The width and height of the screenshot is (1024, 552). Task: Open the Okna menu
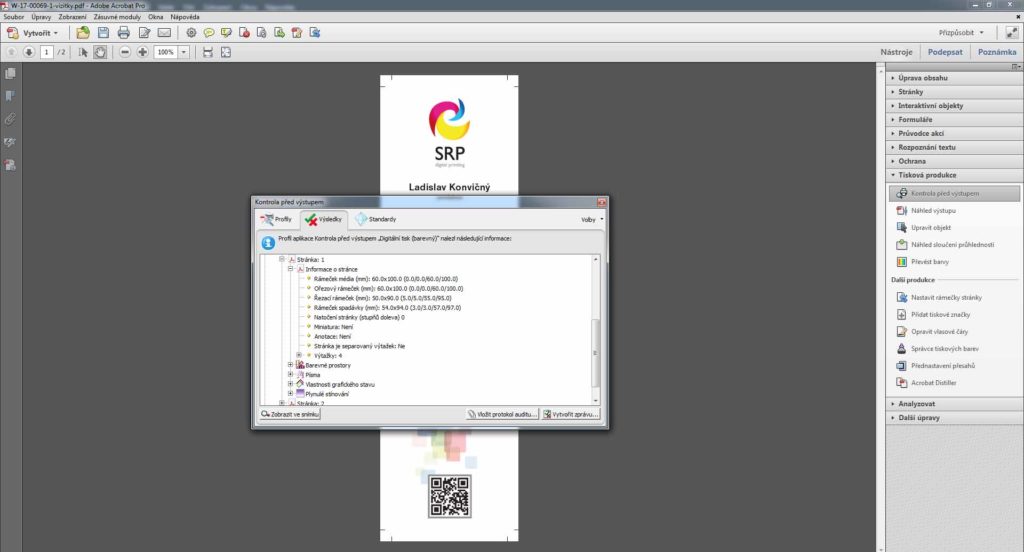pos(155,17)
